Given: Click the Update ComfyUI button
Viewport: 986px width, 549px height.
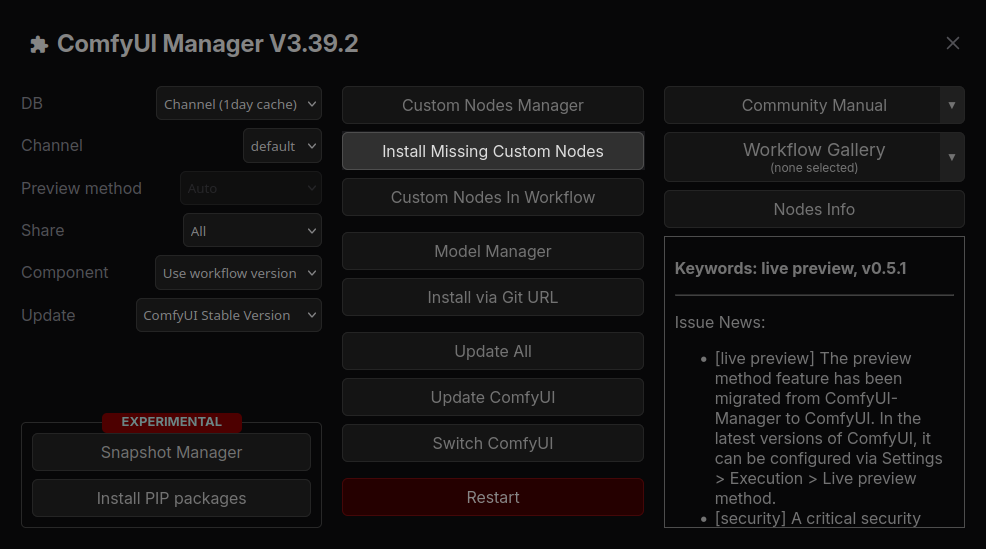Looking at the screenshot, I should (493, 397).
